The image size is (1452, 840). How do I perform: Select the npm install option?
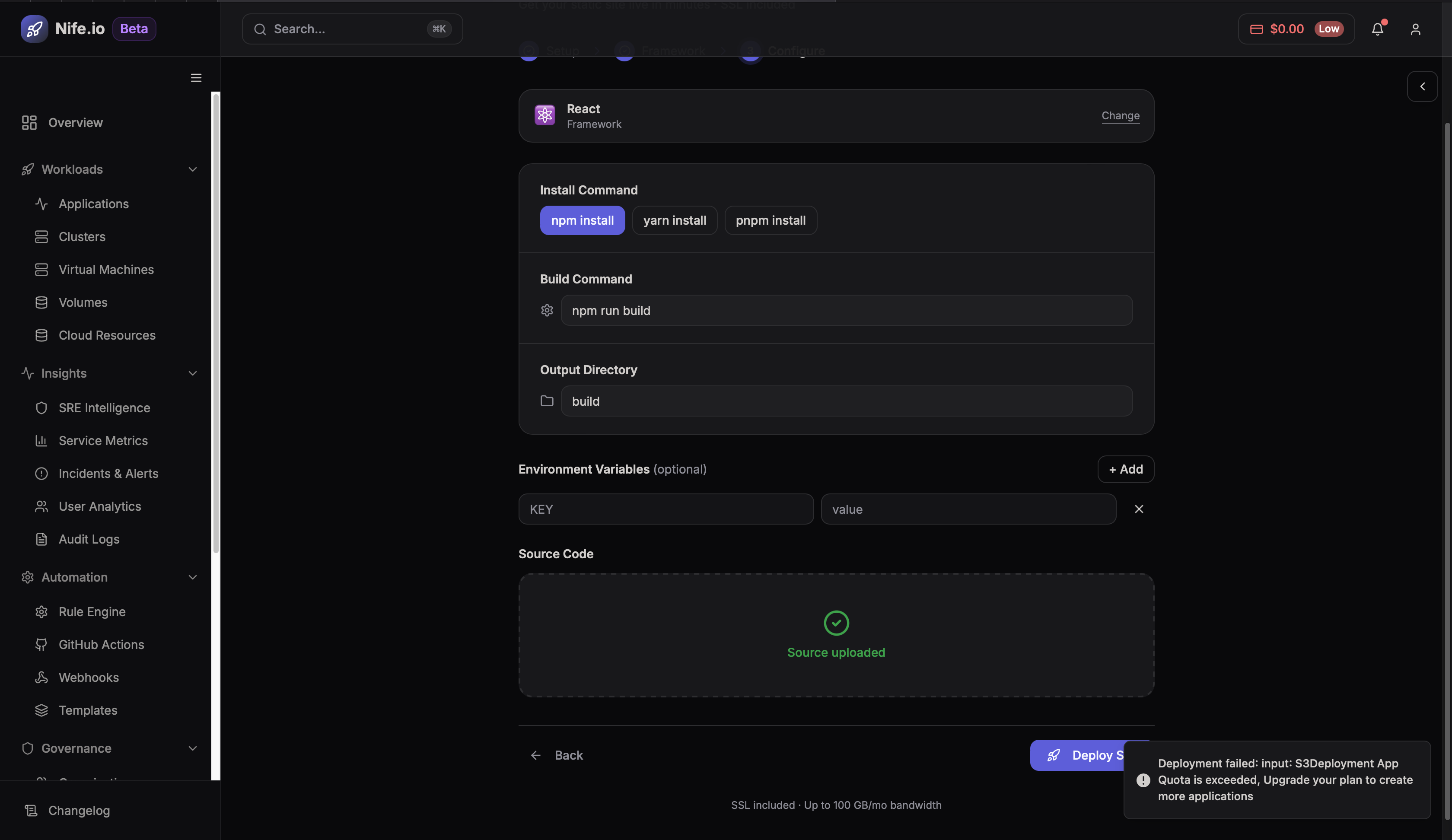(583, 220)
